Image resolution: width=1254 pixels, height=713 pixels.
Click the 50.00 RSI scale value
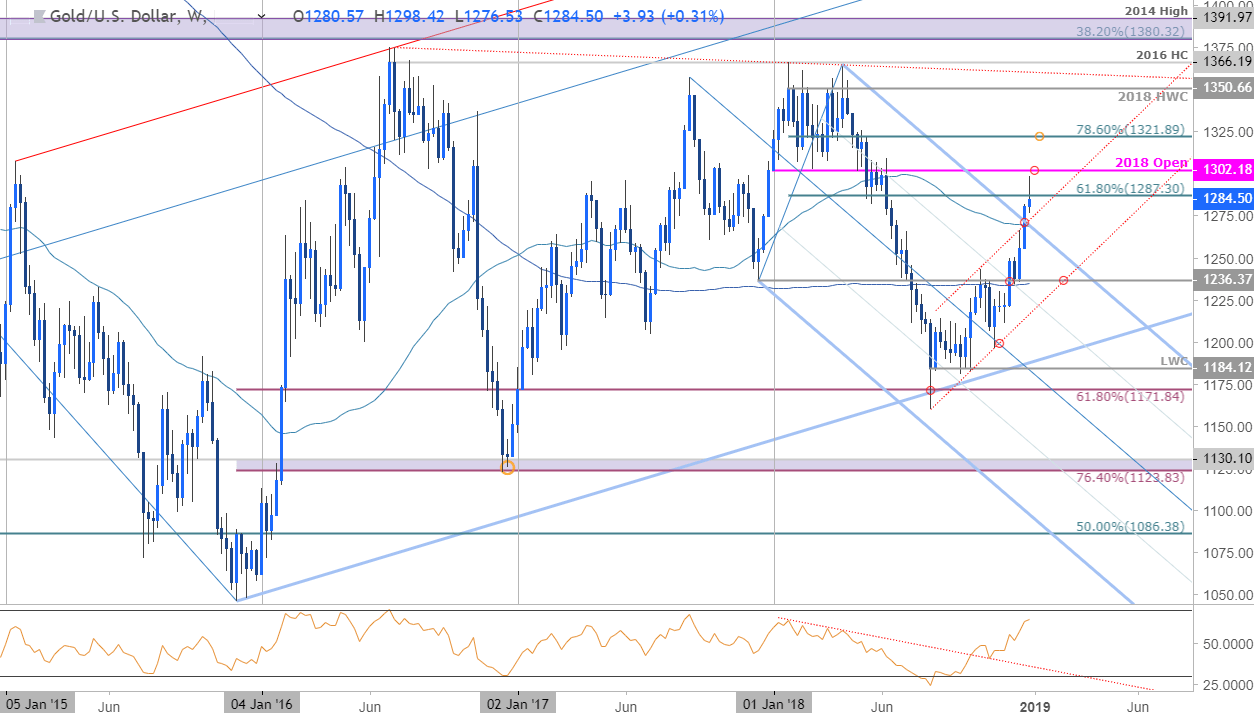tap(1227, 643)
